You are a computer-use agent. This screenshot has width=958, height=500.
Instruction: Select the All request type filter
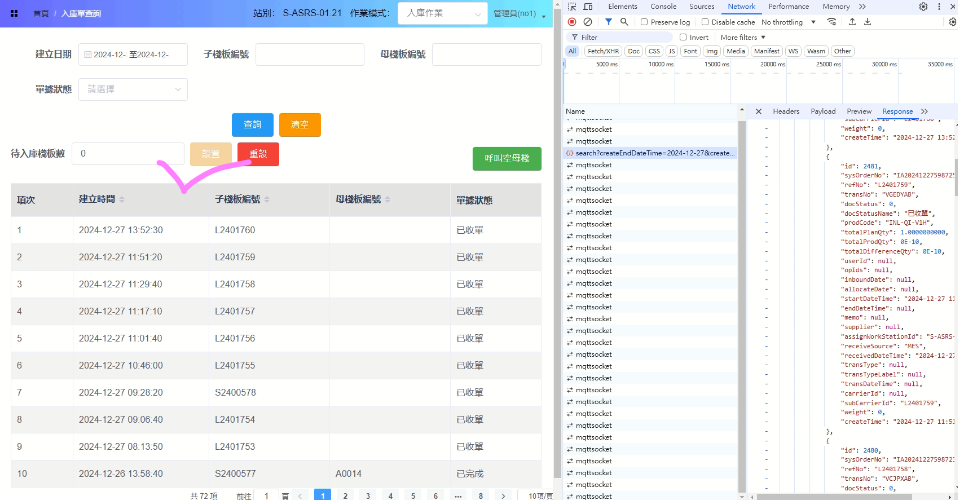click(572, 51)
